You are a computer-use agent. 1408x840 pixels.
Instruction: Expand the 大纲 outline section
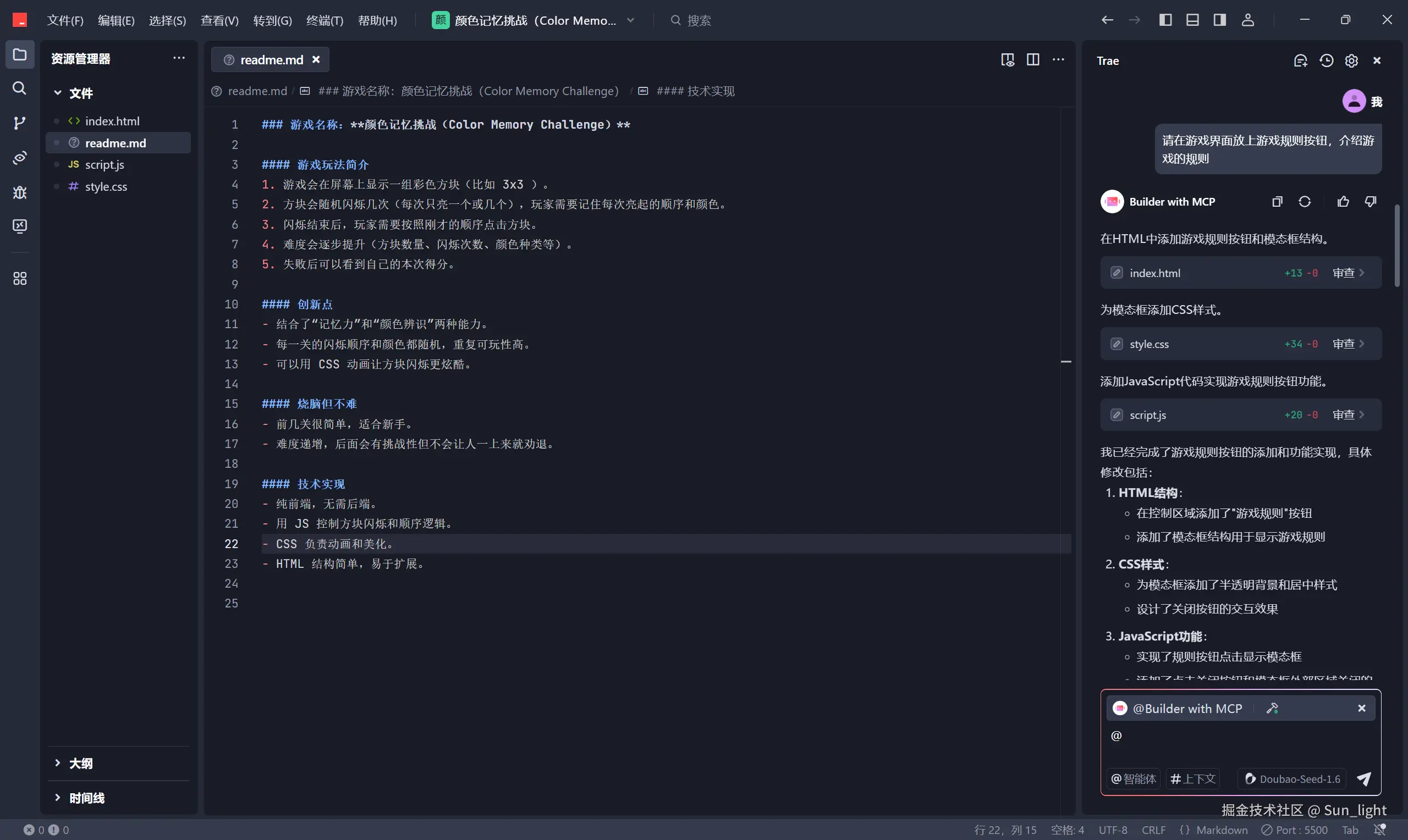(80, 763)
